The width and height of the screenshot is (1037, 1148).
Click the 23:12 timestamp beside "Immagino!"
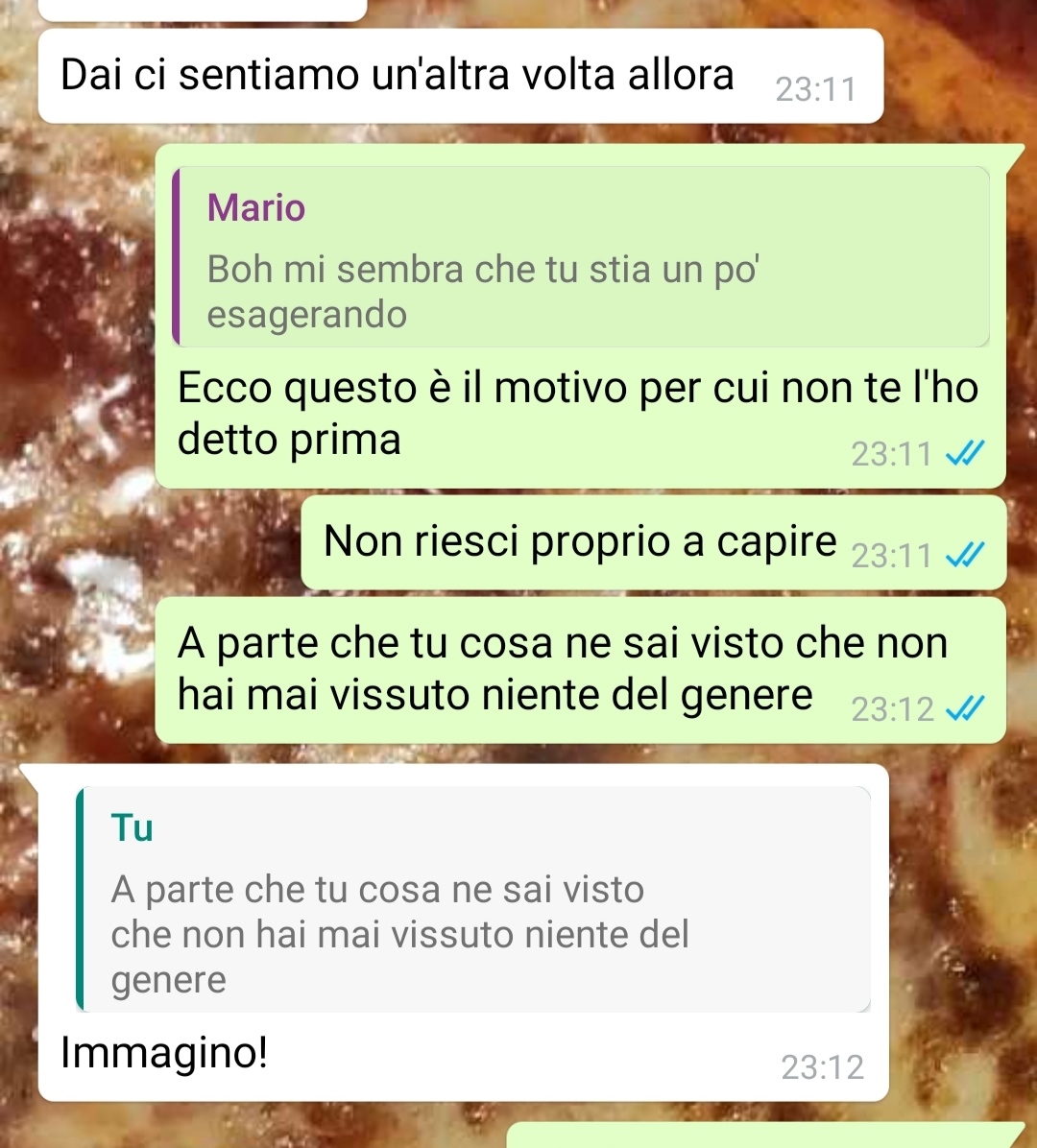pyautogui.click(x=823, y=1067)
